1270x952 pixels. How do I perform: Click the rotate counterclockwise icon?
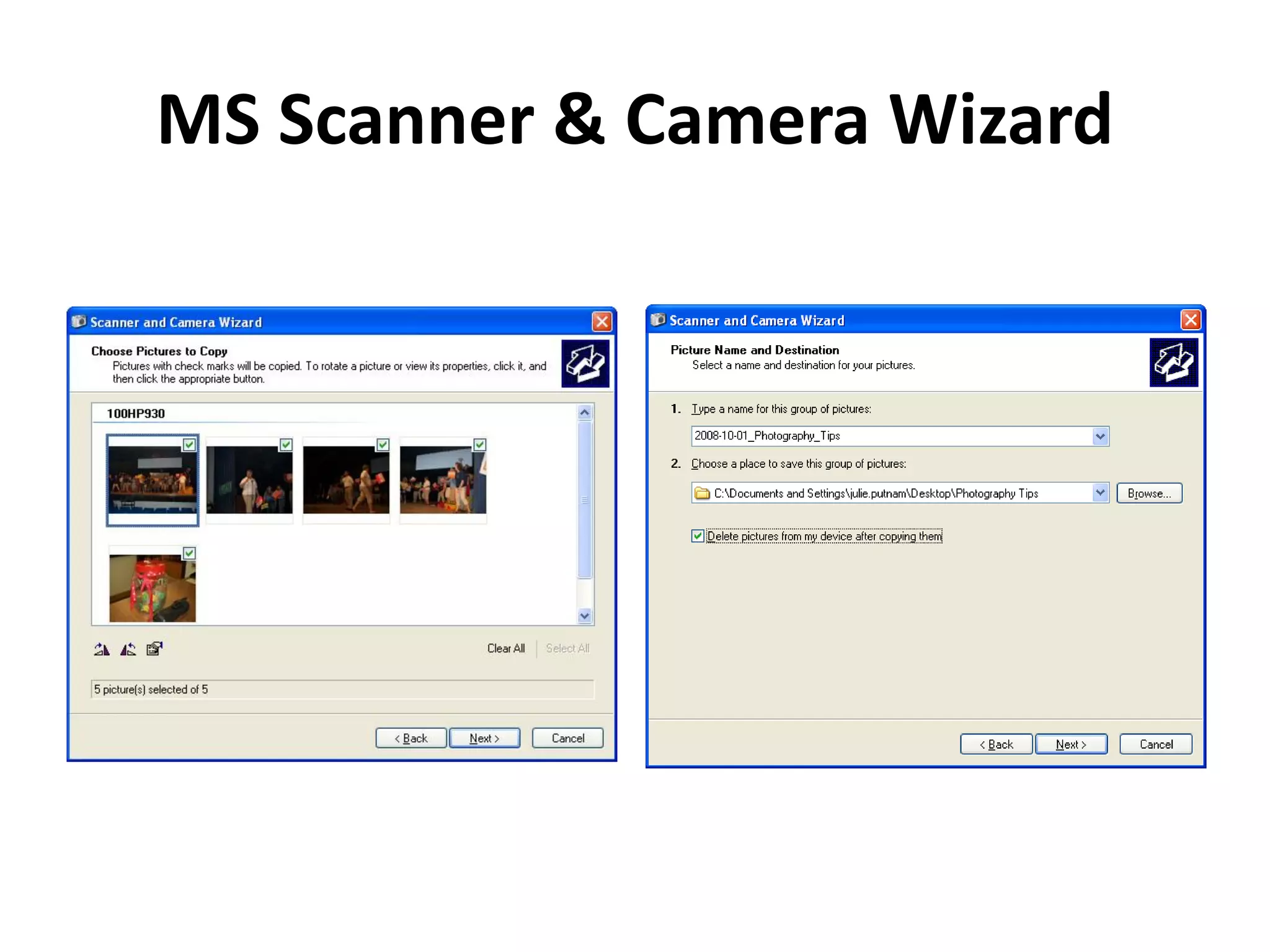coord(128,649)
